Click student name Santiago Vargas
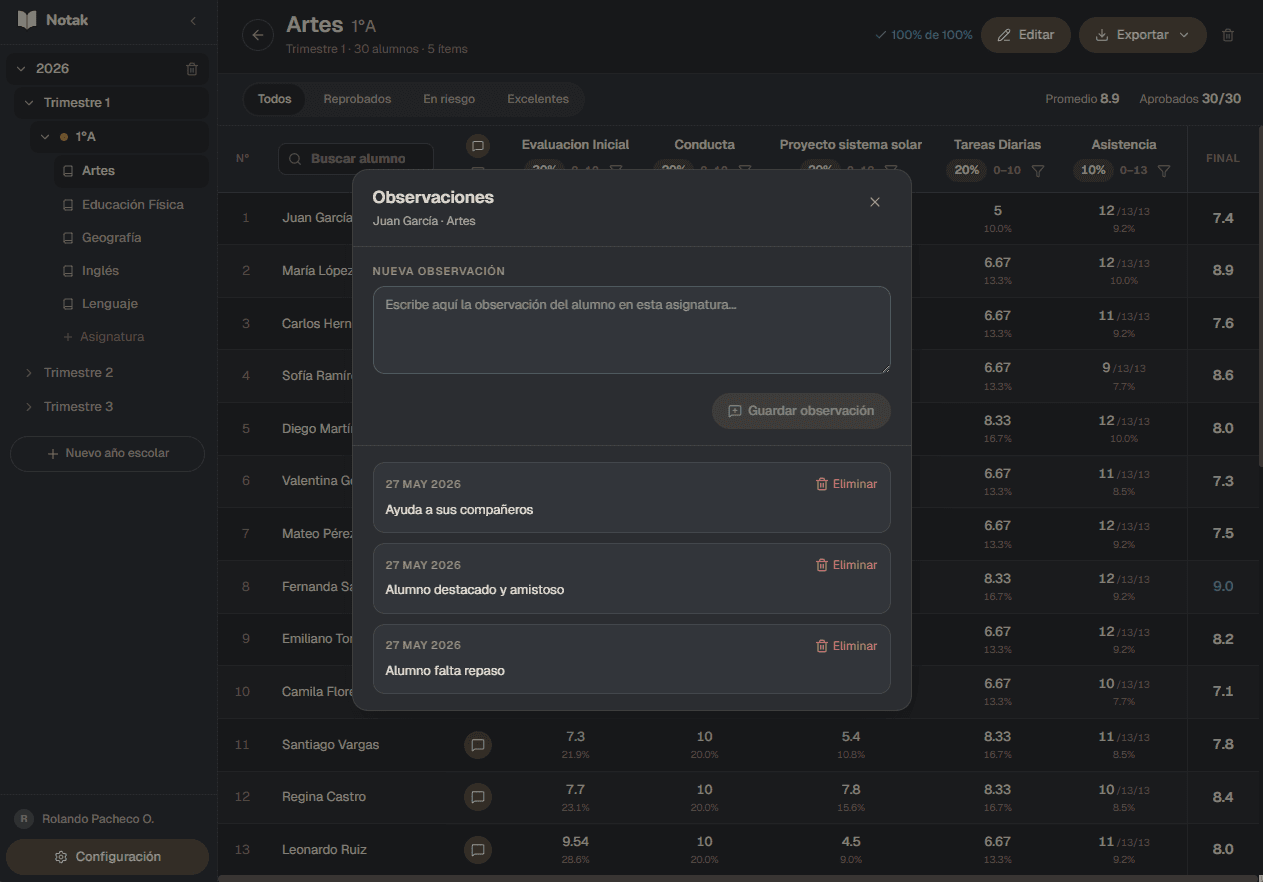This screenshot has height=882, width=1263. point(331,745)
